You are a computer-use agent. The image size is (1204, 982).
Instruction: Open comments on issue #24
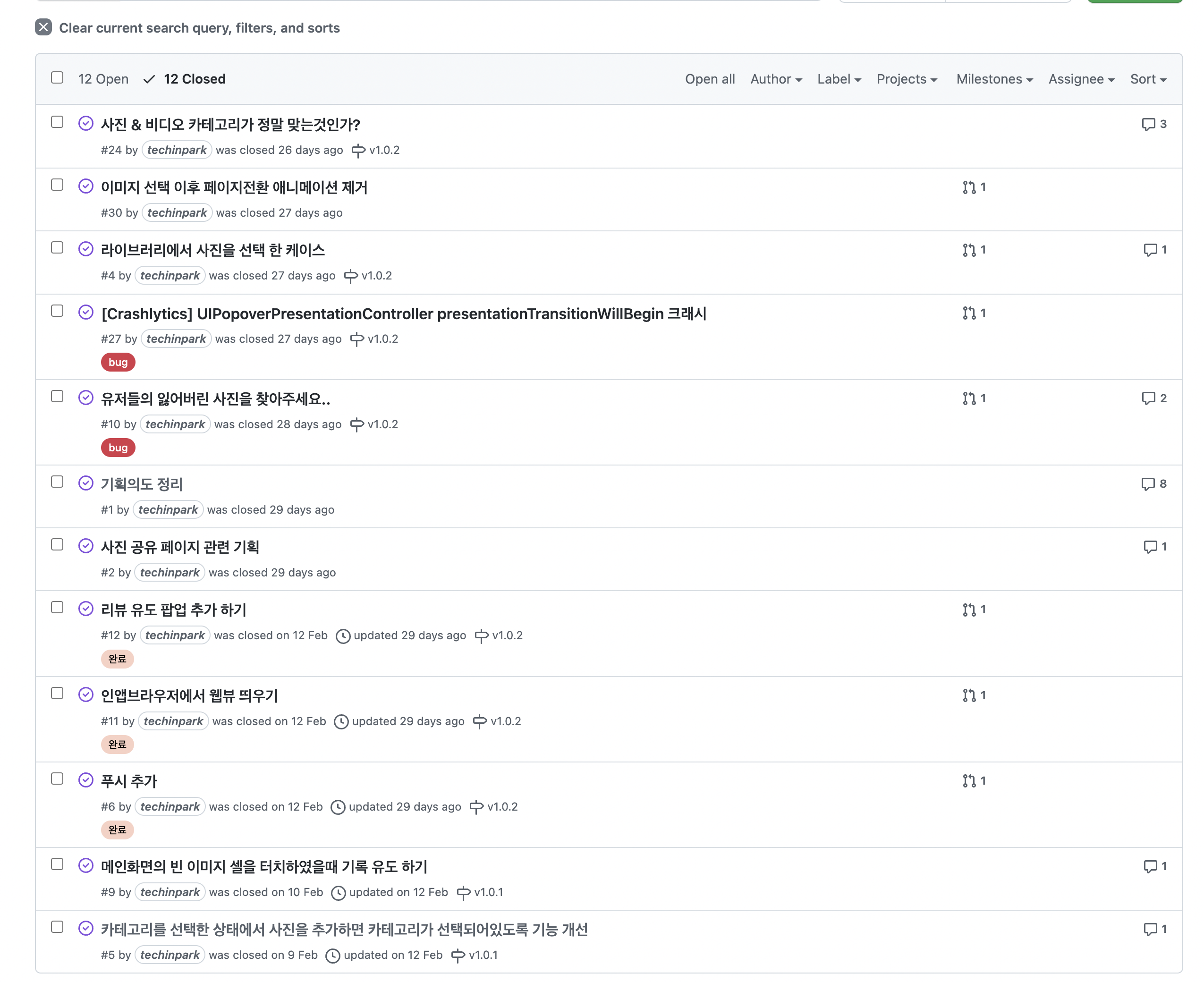[1153, 125]
